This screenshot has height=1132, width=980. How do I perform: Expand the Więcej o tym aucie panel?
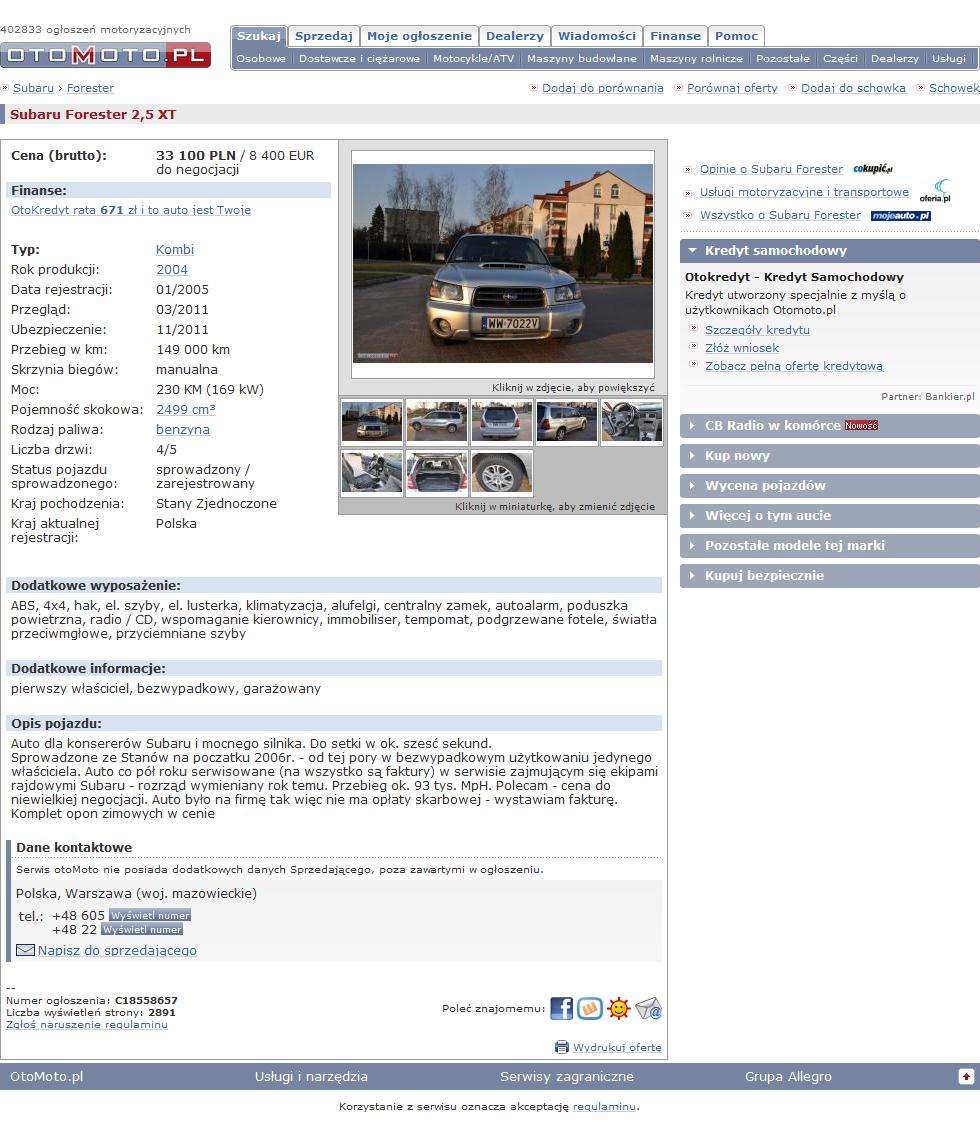click(830, 515)
